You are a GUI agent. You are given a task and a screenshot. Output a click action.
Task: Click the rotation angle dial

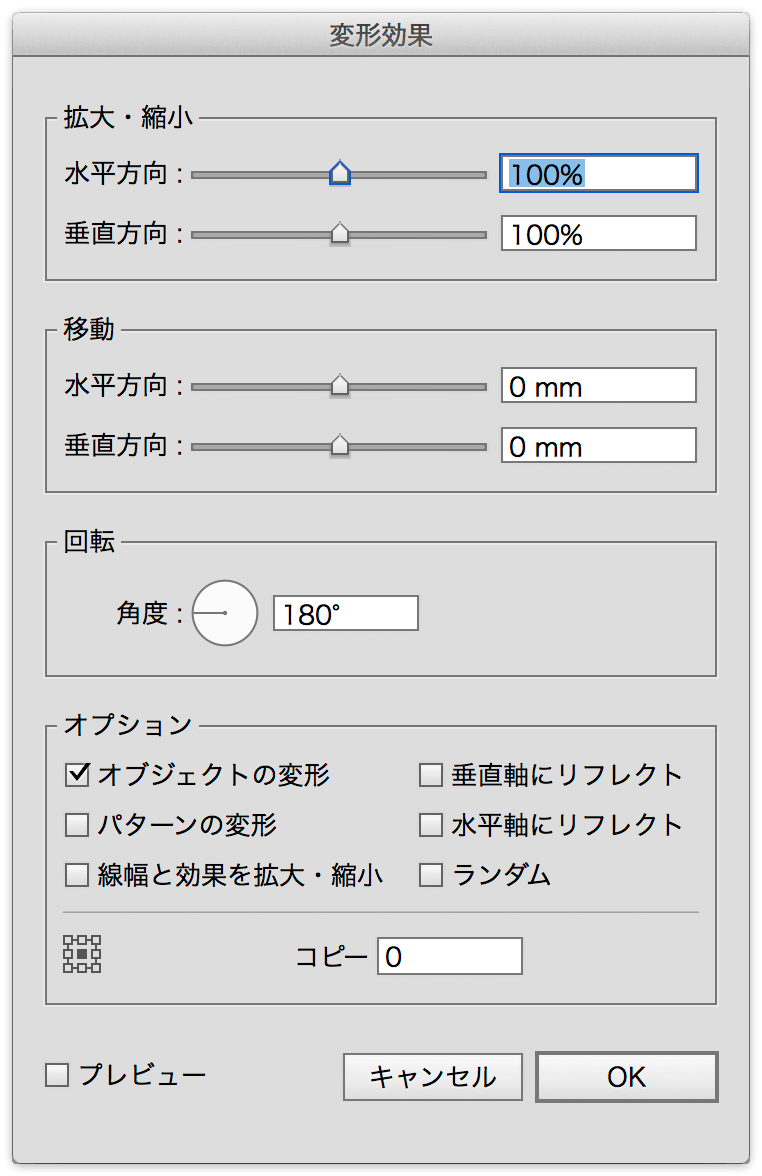coord(225,613)
